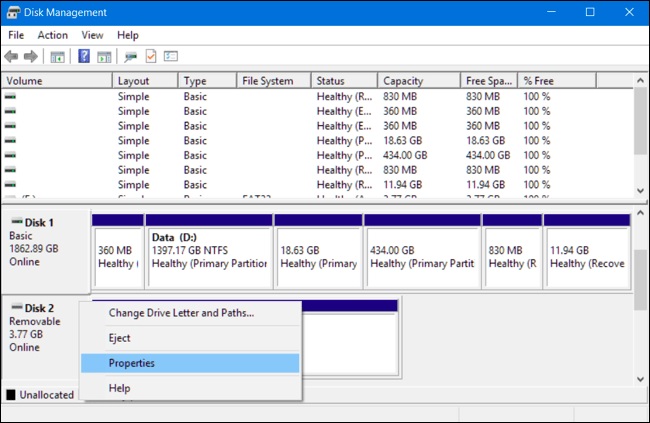
Task: Select the Data (D:) partition block
Action: pos(208,251)
